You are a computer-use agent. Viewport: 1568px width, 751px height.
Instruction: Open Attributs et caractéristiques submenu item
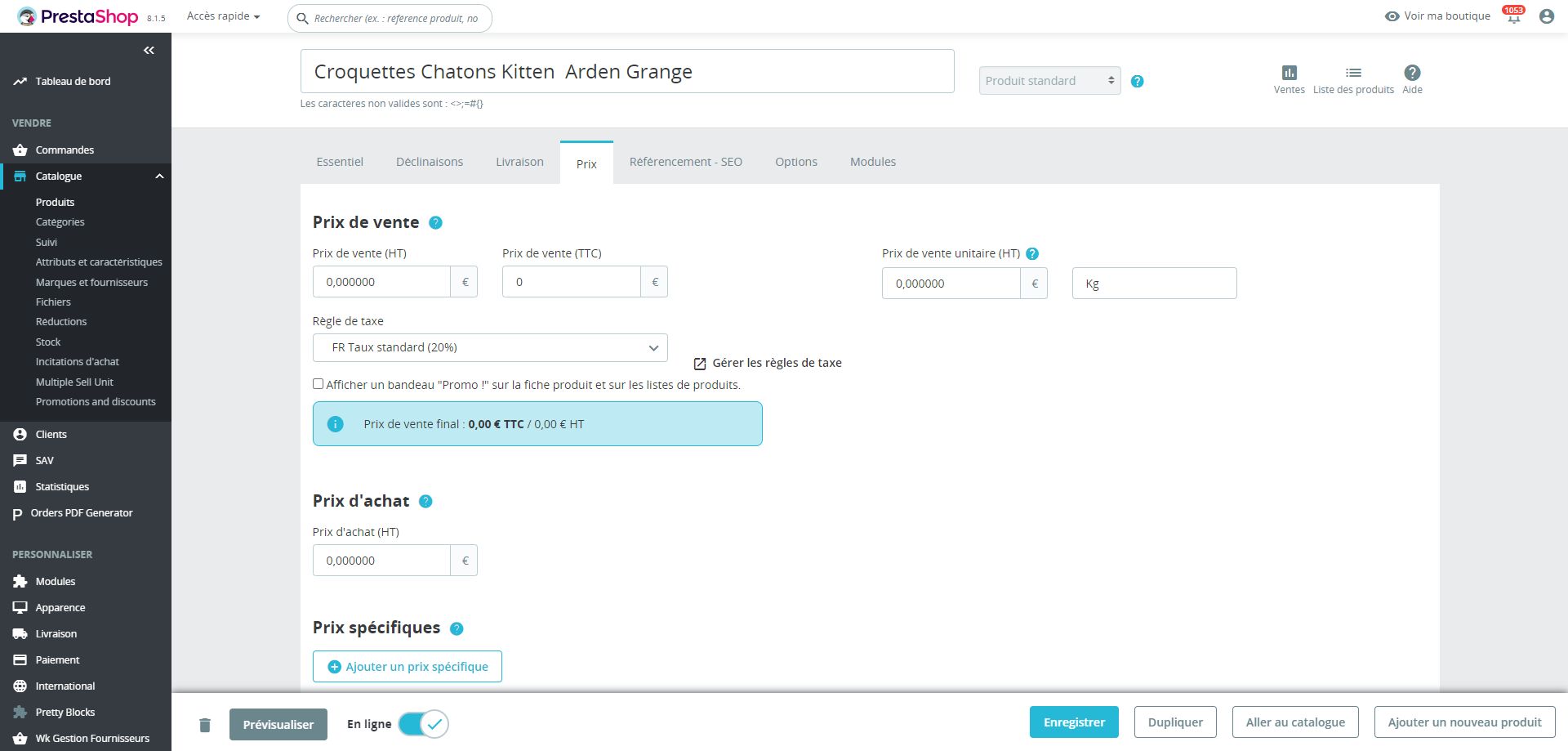[99, 262]
